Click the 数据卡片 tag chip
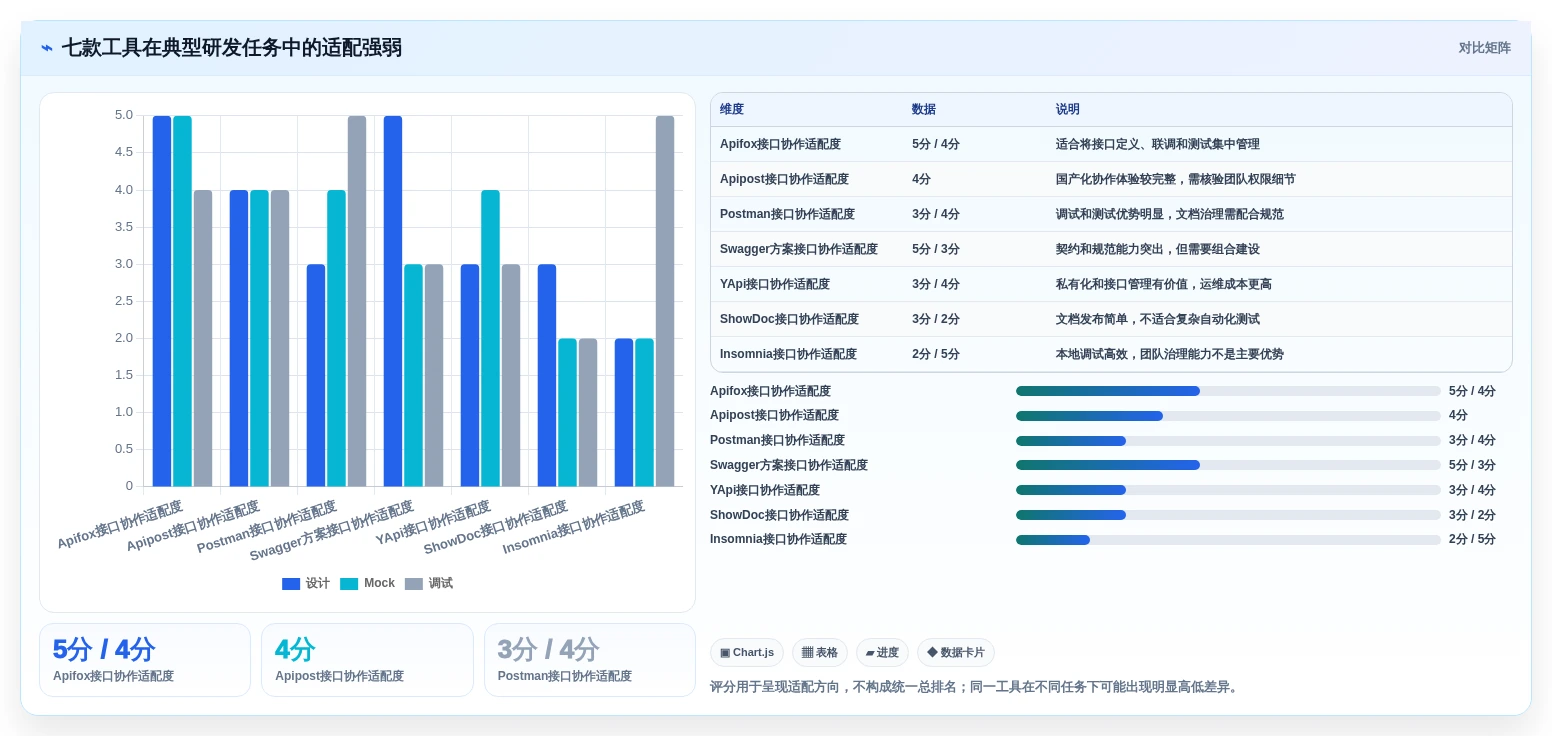The height and width of the screenshot is (736, 1552). (x=956, y=653)
